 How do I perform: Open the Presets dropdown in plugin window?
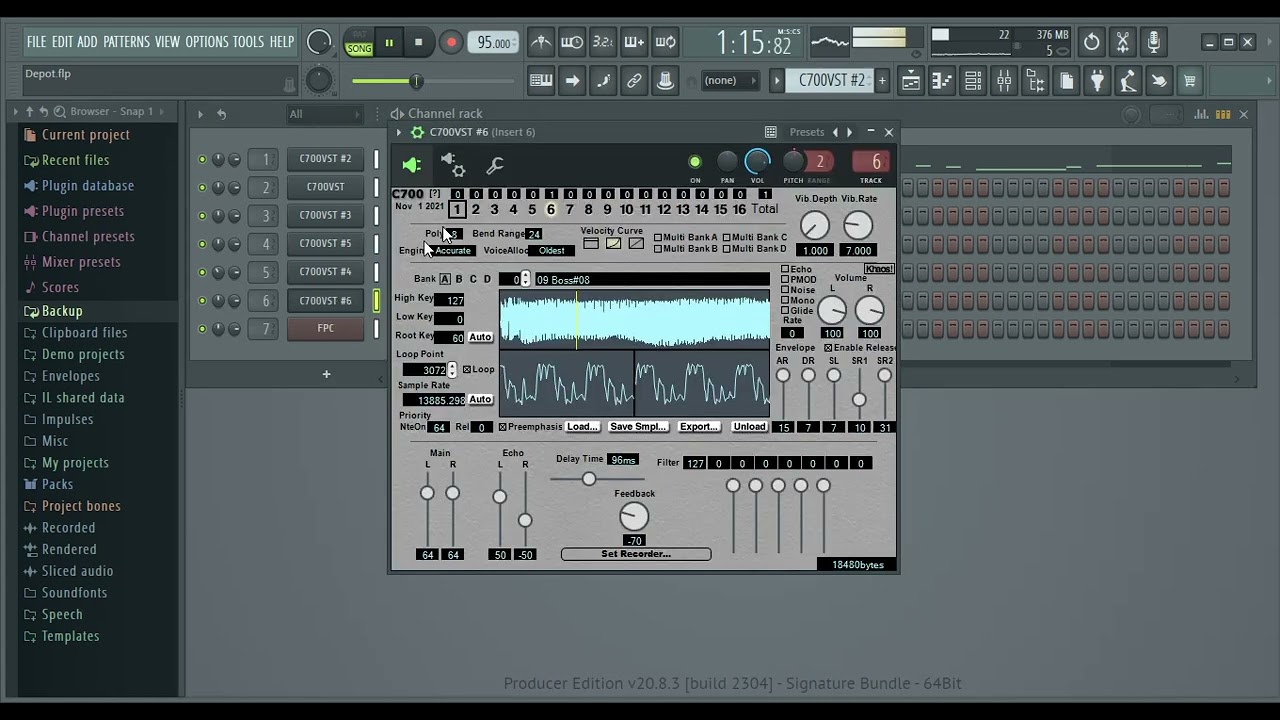tap(807, 132)
